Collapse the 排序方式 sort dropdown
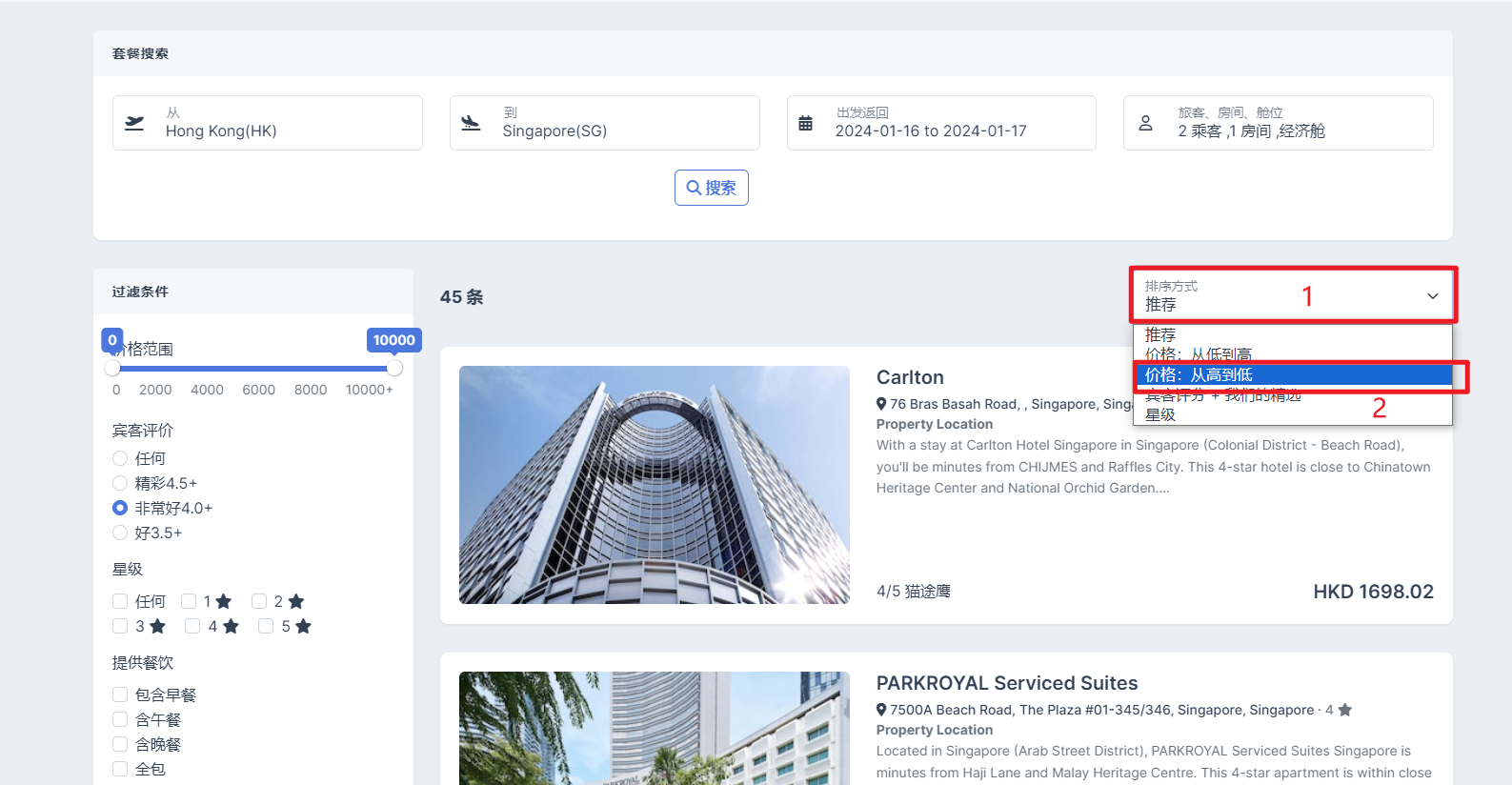The width and height of the screenshot is (1512, 785). point(1431,296)
